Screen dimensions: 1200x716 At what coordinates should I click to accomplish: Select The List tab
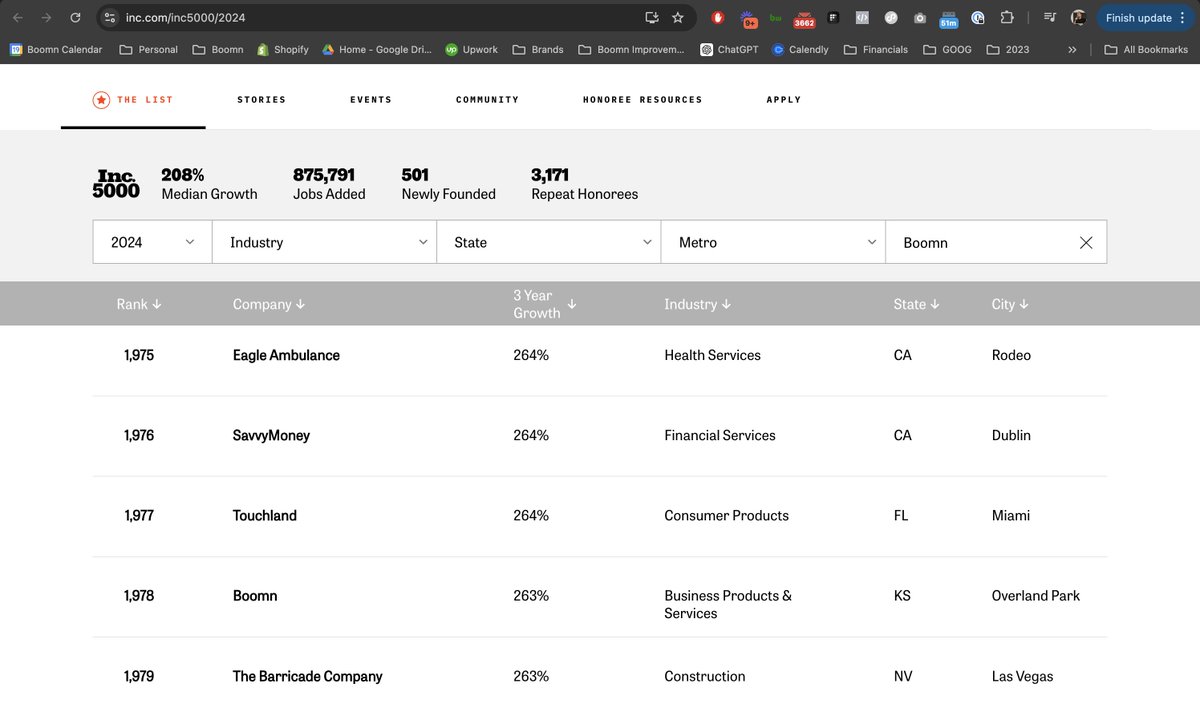(132, 100)
